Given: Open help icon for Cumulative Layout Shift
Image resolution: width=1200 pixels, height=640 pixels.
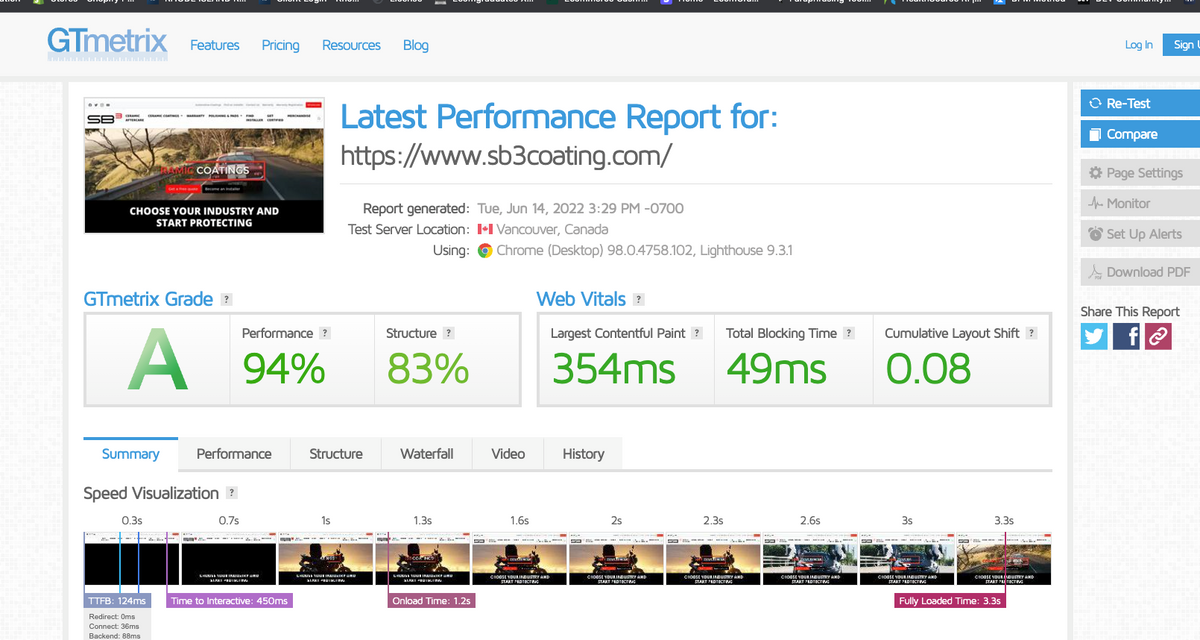Looking at the screenshot, I should (1031, 333).
